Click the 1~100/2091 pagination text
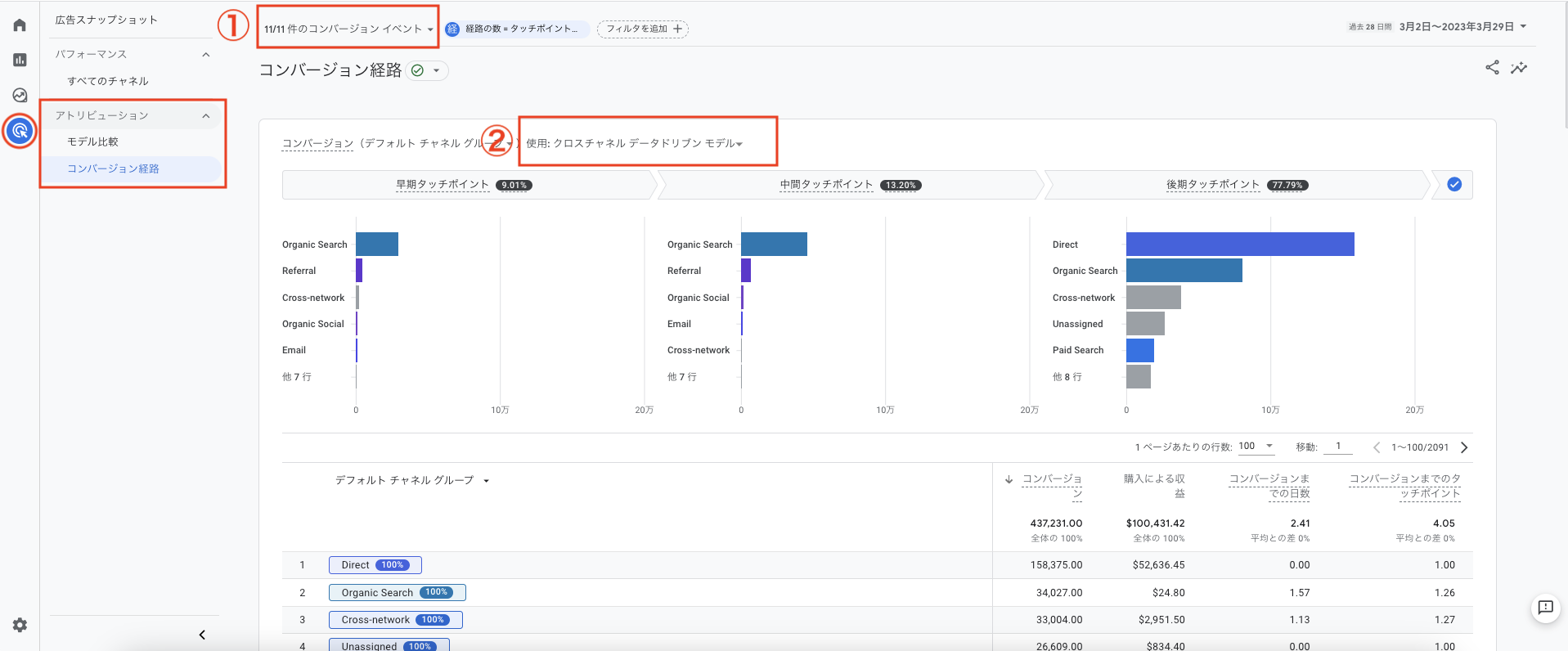This screenshot has height=651, width=1568. (1420, 447)
